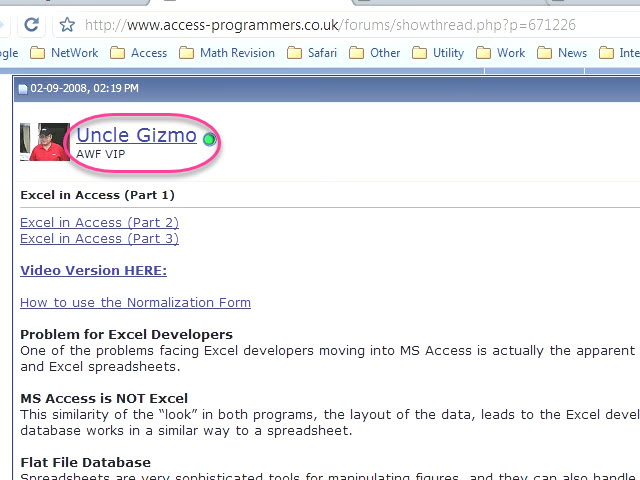The width and height of the screenshot is (640, 480).
Task: Reload the page with the refresh icon
Action: tap(31, 25)
